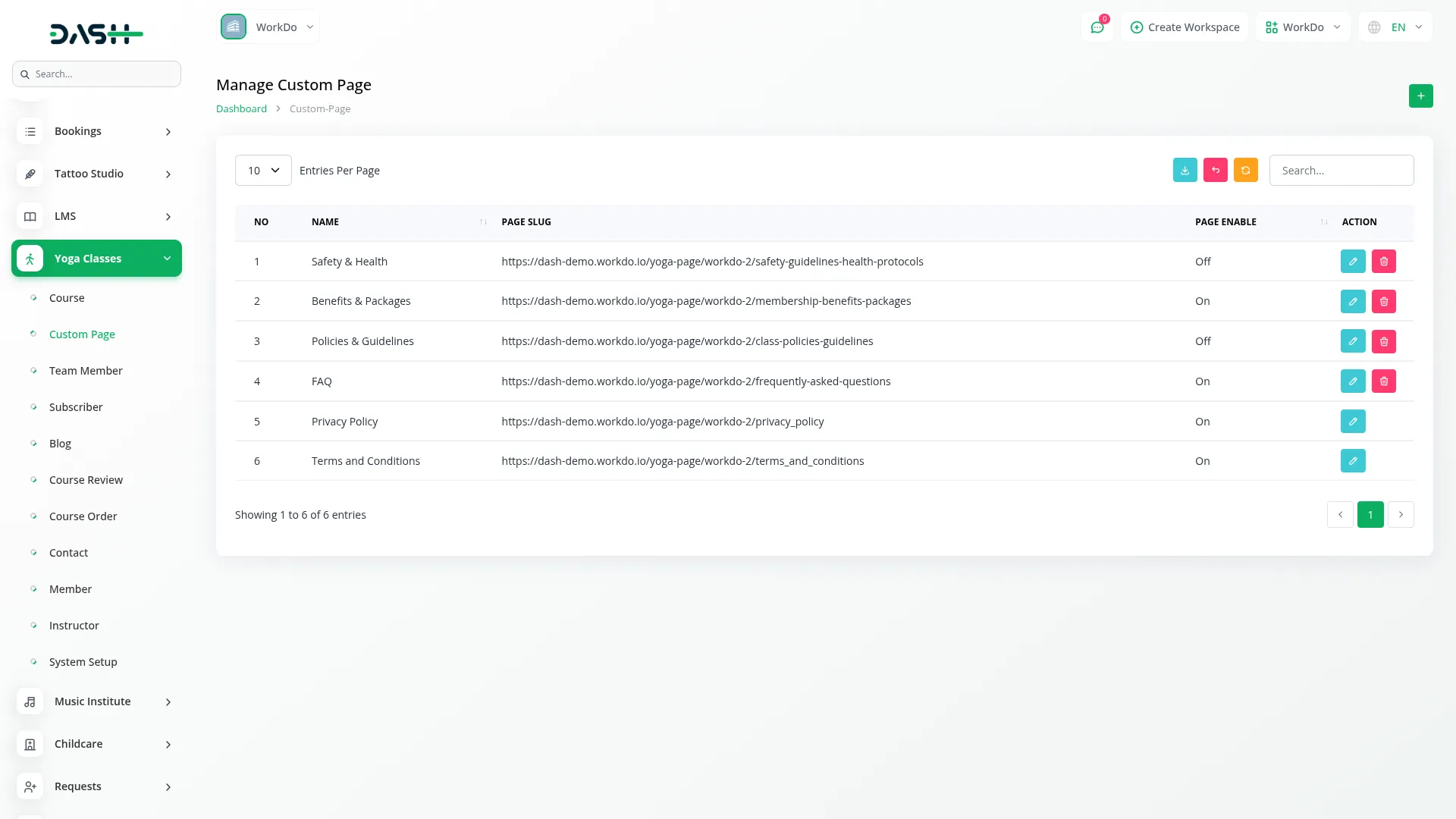Open the chat messages icon in header
1456x819 pixels.
[x=1097, y=27]
